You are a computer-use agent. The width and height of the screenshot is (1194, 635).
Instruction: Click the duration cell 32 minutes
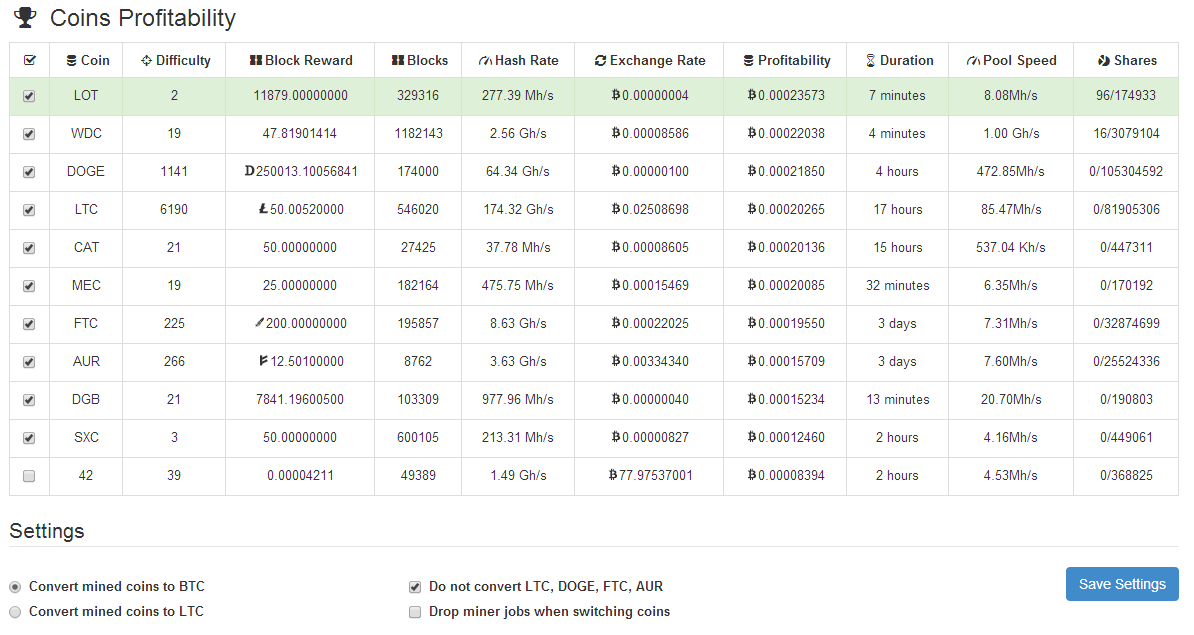898,286
